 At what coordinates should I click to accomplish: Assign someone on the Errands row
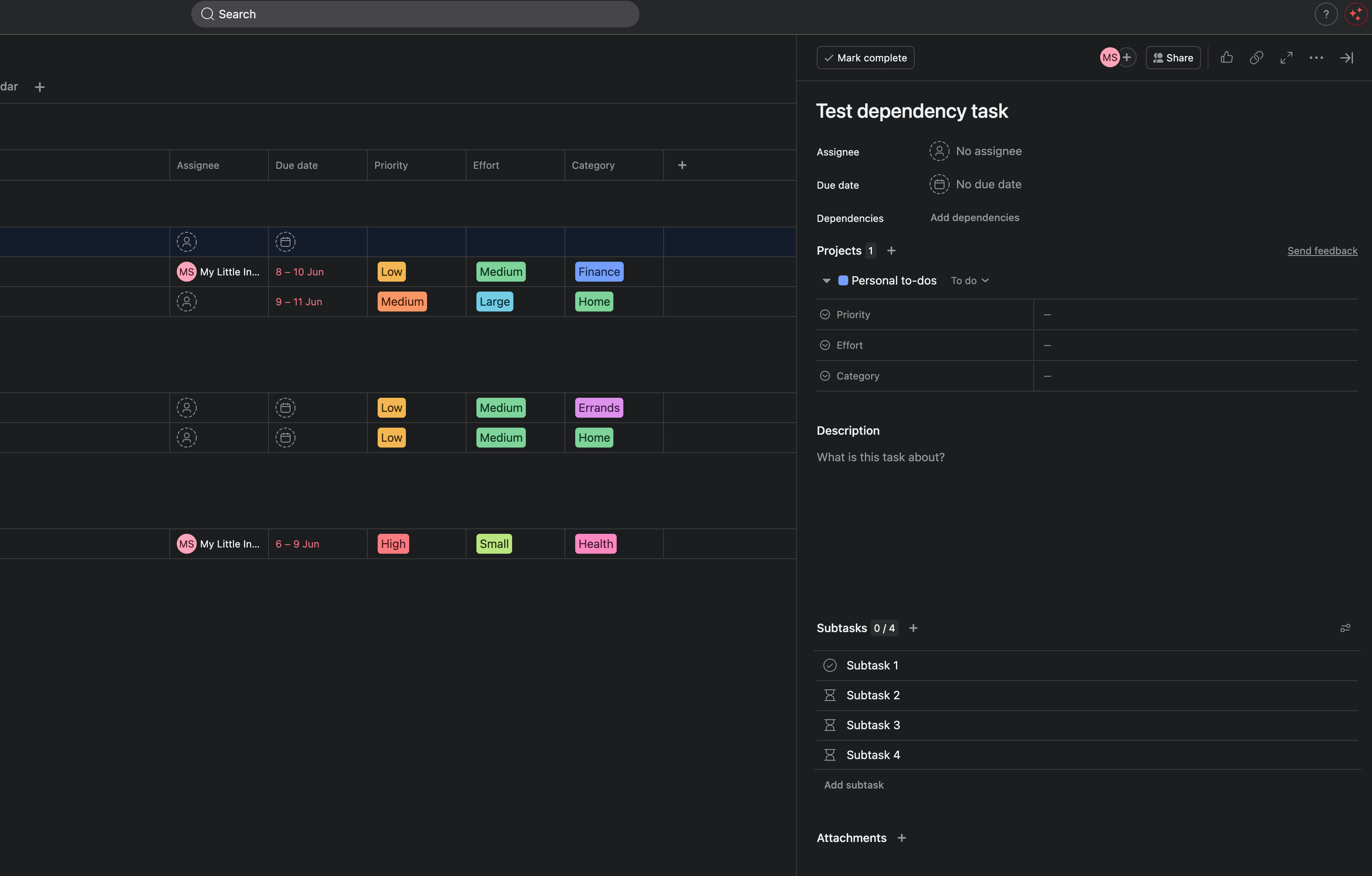(186, 408)
